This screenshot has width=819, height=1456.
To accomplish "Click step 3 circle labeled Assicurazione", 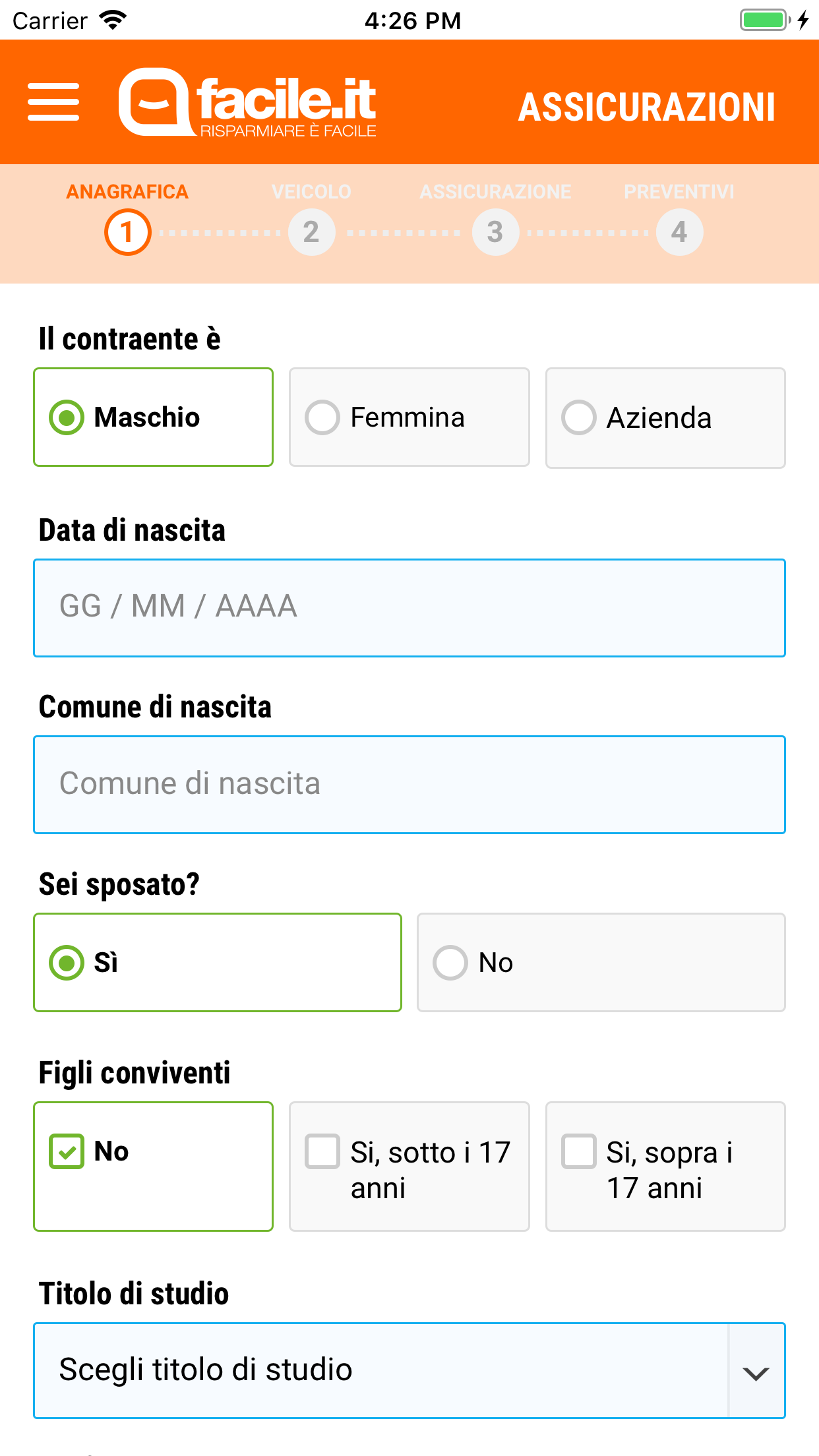I will click(495, 231).
